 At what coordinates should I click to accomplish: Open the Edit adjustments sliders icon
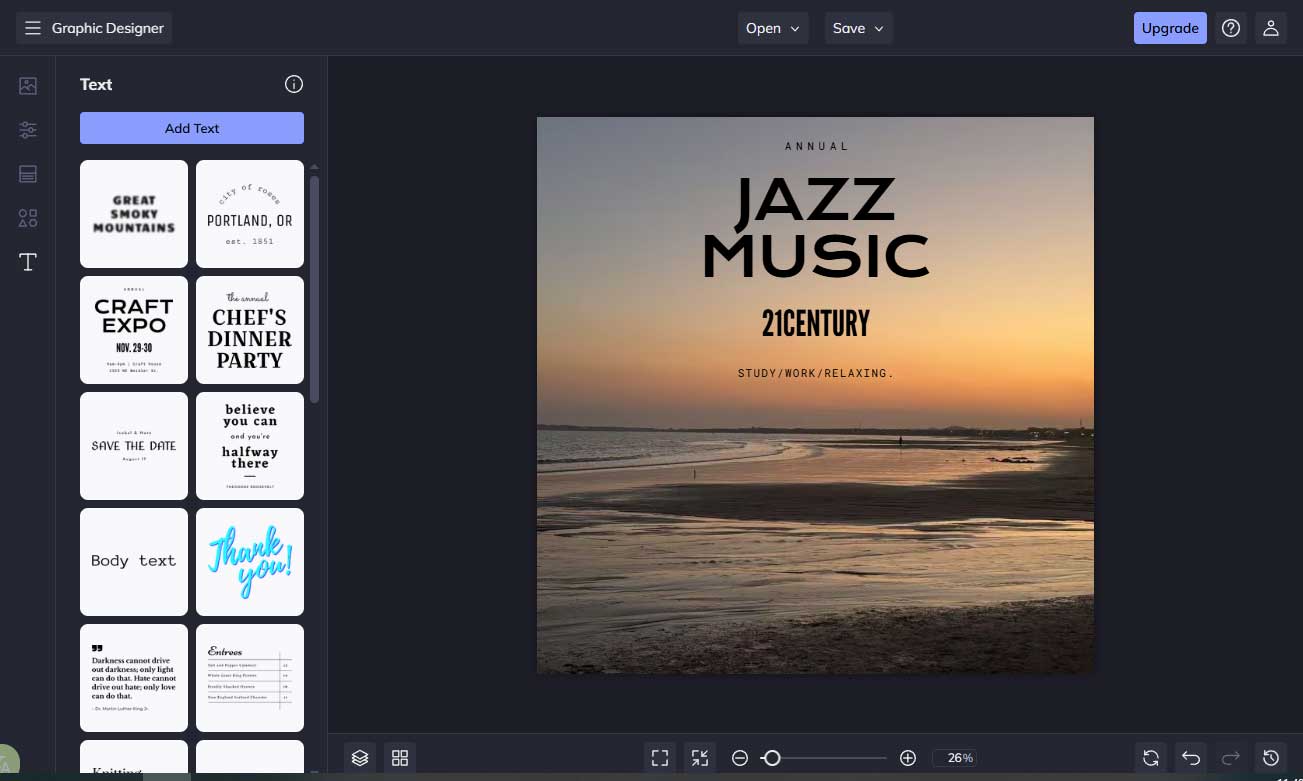point(28,130)
